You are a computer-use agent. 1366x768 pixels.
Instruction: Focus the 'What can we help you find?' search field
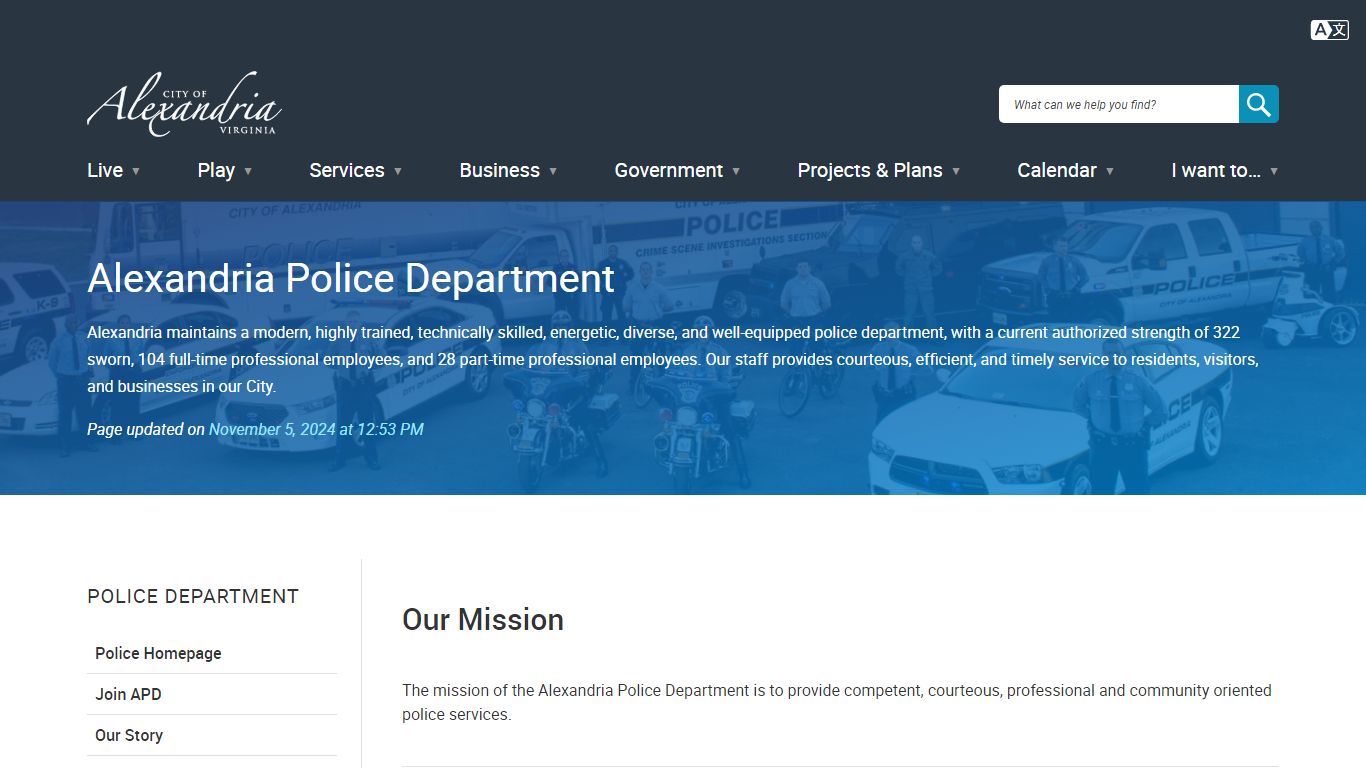click(x=1119, y=104)
